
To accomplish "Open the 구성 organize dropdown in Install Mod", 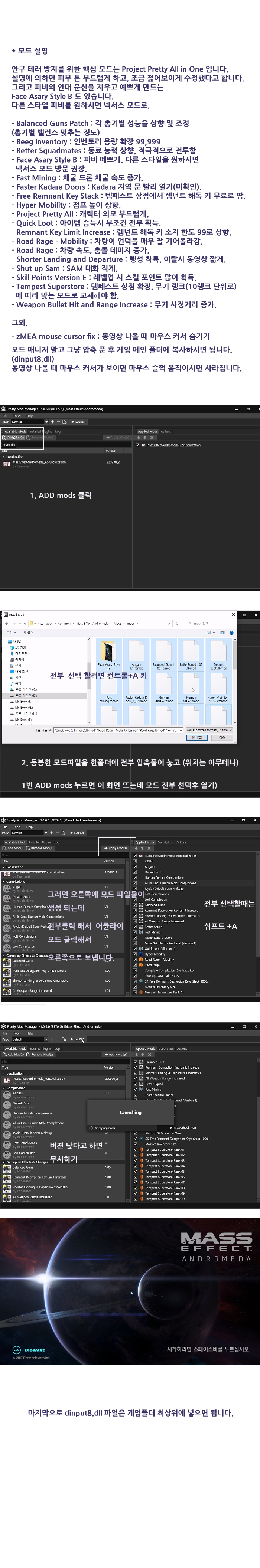I will coord(10,633).
